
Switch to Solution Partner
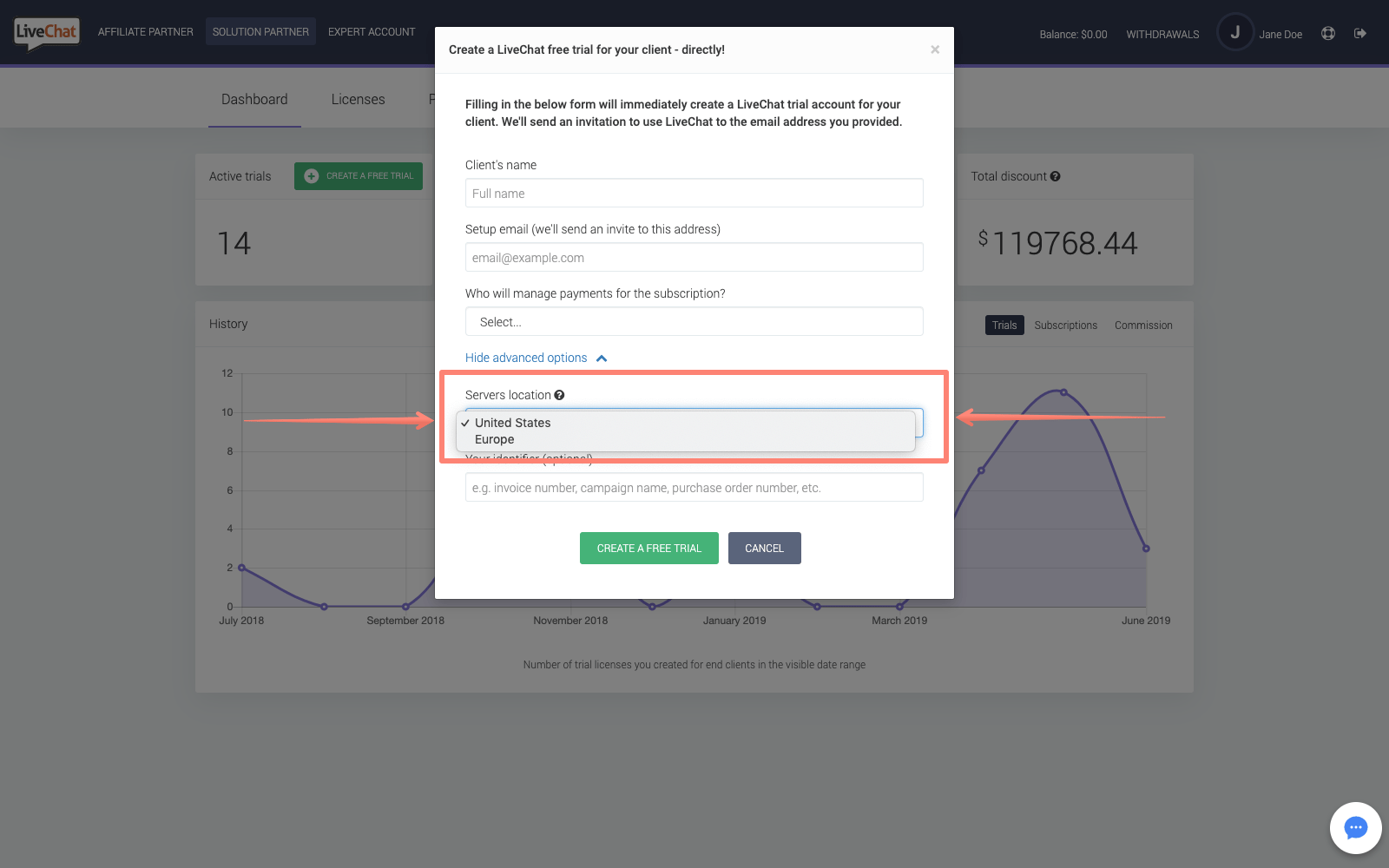[x=260, y=32]
